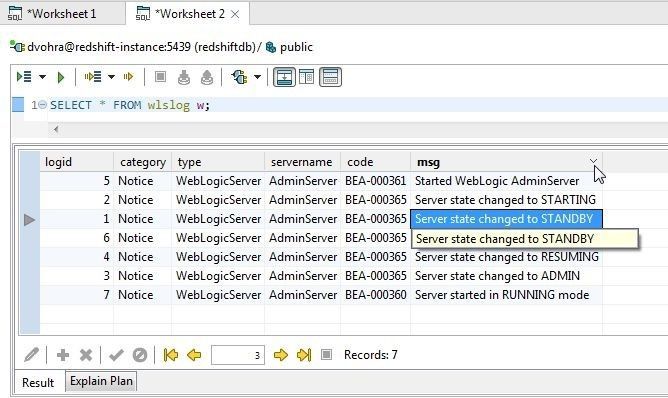
Task: Click the public schema label
Action: click(296, 47)
